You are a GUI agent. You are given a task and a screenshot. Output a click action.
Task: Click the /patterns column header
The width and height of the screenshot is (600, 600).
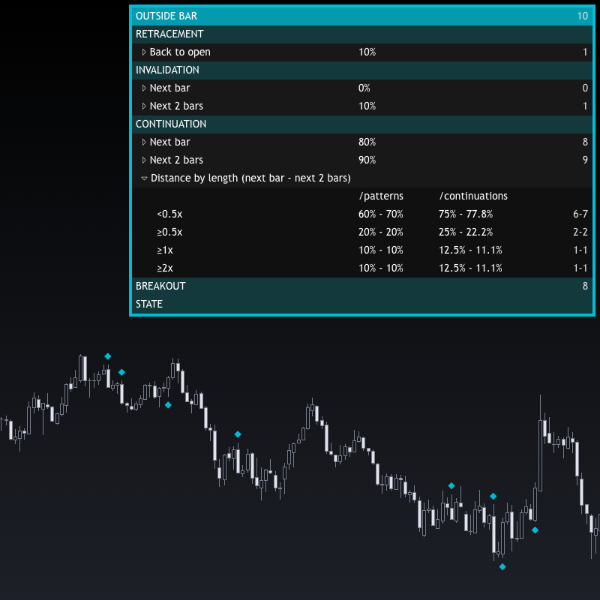coord(381,196)
